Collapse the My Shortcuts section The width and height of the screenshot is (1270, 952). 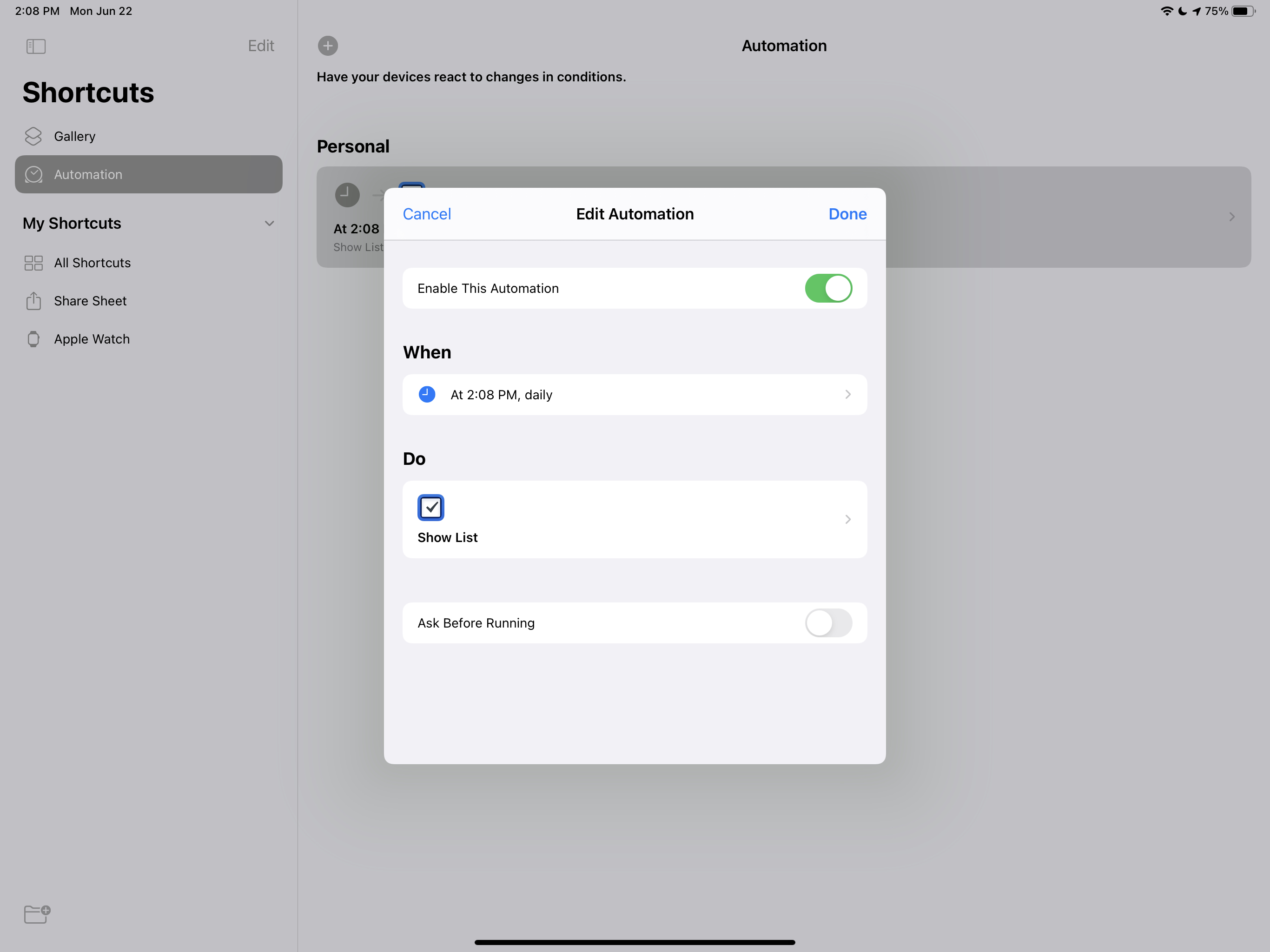click(x=270, y=224)
